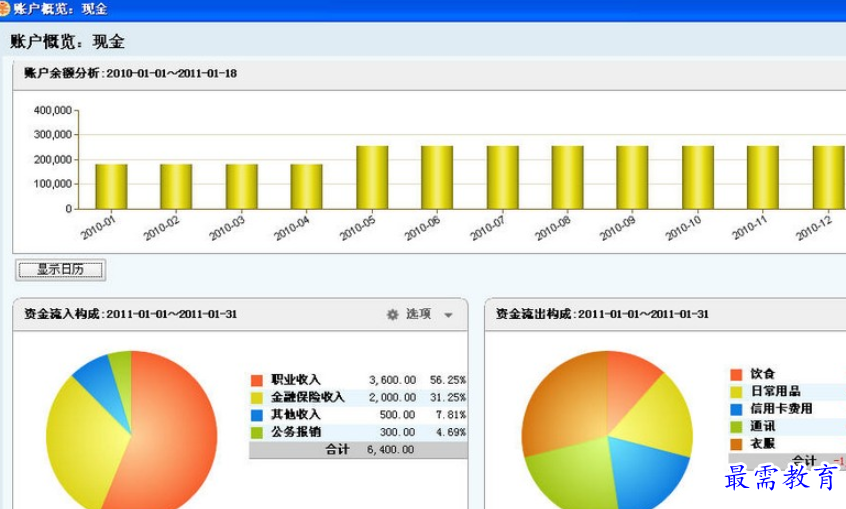Image resolution: width=846 pixels, height=509 pixels.
Task: Click the 资金流入构成 panel header
Action: click(x=131, y=314)
